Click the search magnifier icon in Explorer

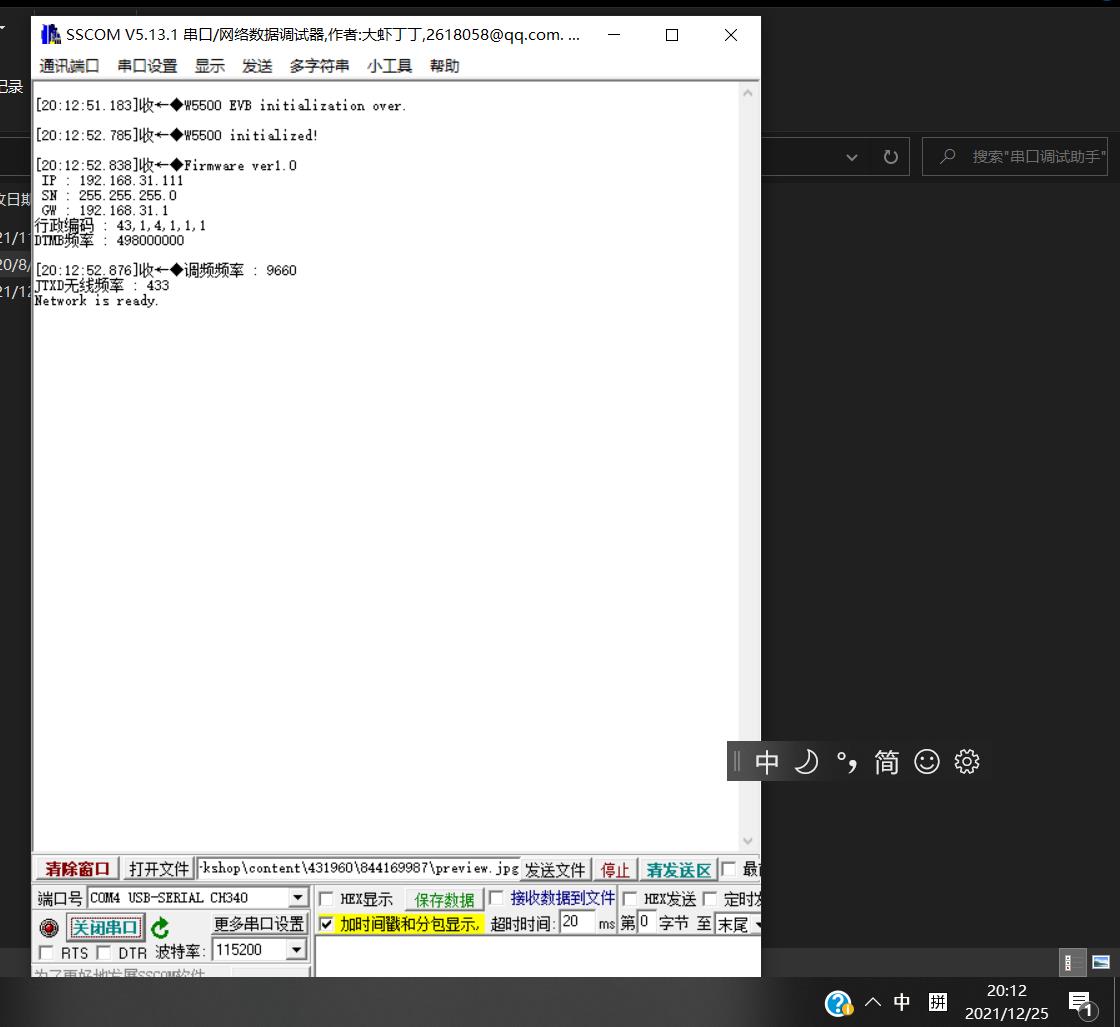click(x=947, y=156)
